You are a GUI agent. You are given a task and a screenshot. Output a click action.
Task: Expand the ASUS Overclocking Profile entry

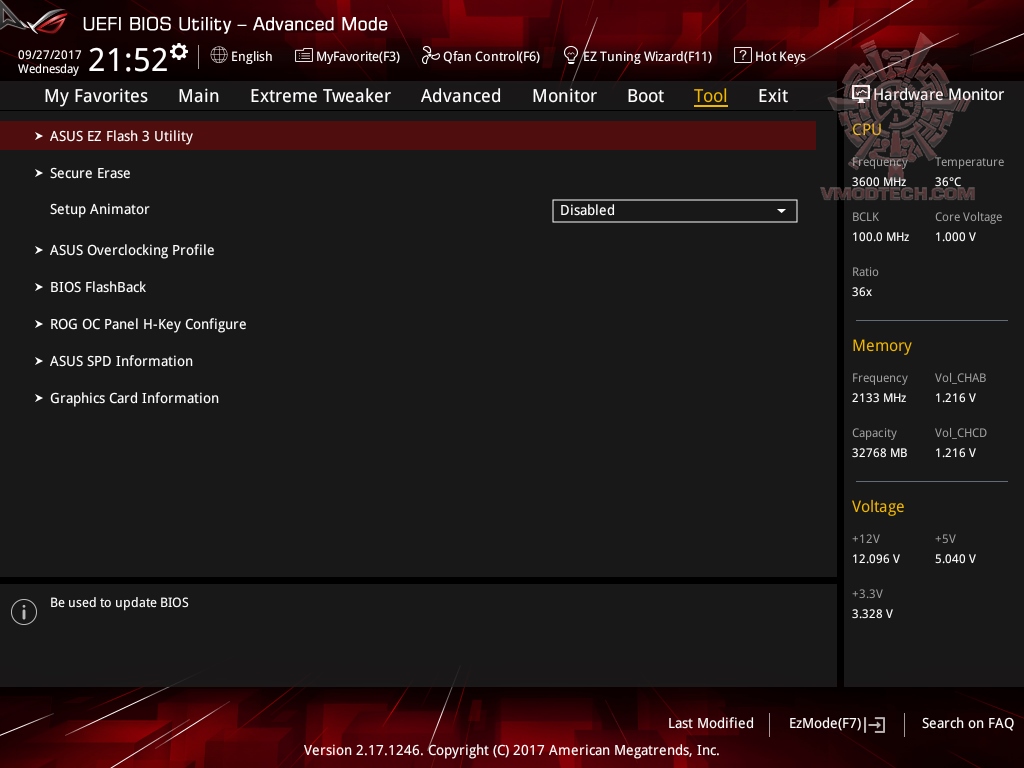(x=132, y=250)
